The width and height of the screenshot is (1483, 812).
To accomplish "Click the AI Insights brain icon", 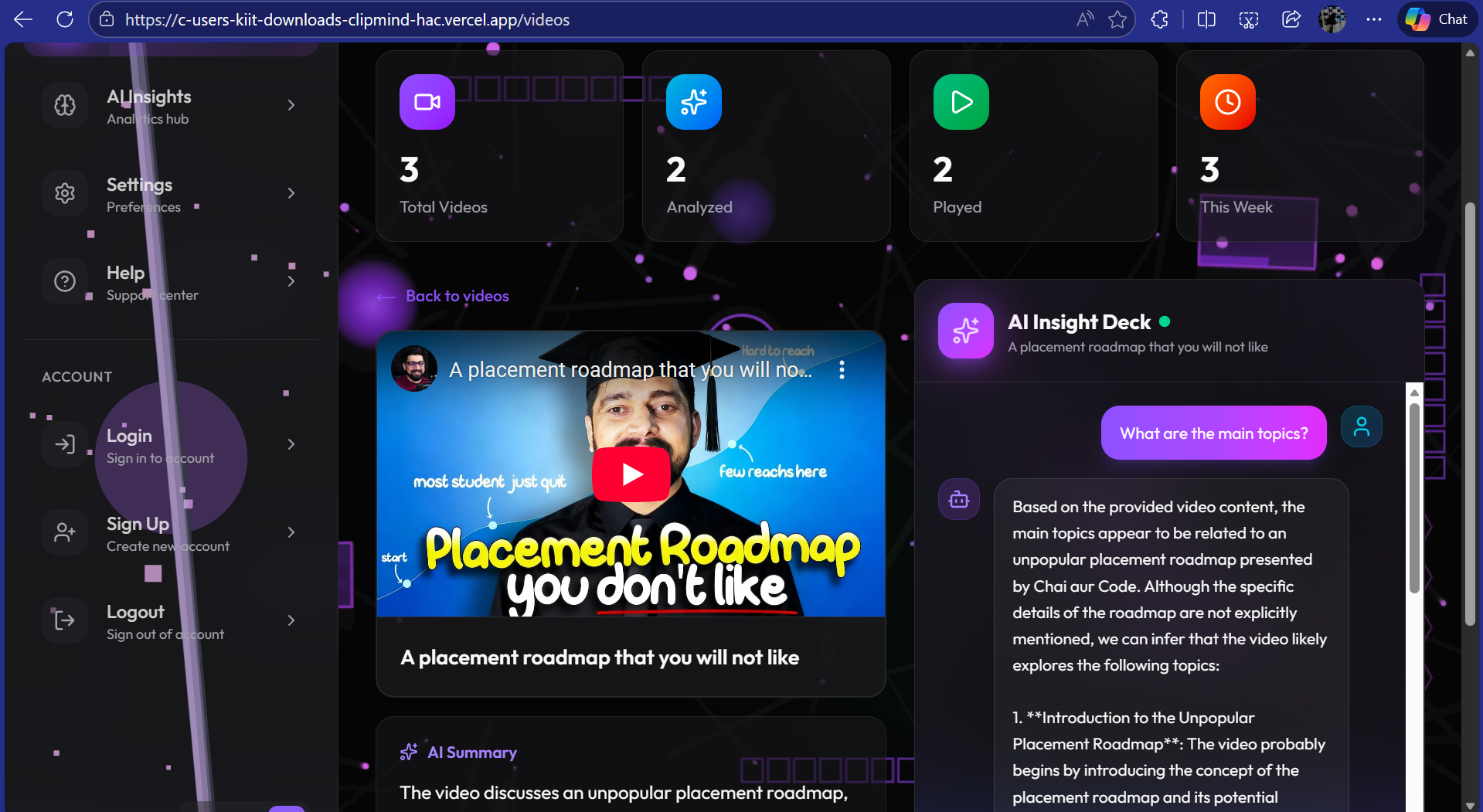I will [x=65, y=105].
